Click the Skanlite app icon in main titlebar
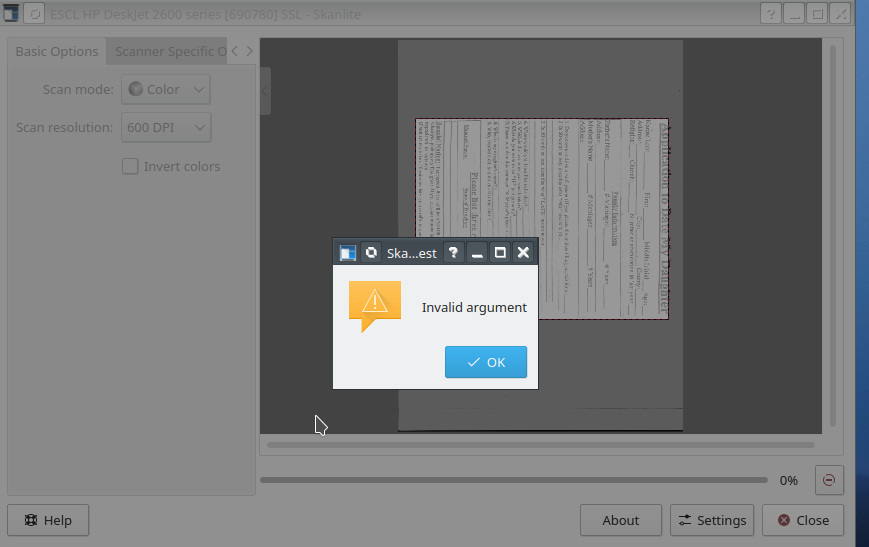This screenshot has height=547, width=869. [11, 15]
